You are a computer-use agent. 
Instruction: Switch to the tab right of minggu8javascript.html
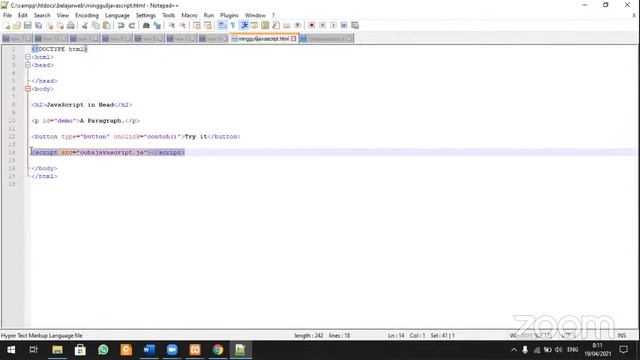tap(327, 39)
